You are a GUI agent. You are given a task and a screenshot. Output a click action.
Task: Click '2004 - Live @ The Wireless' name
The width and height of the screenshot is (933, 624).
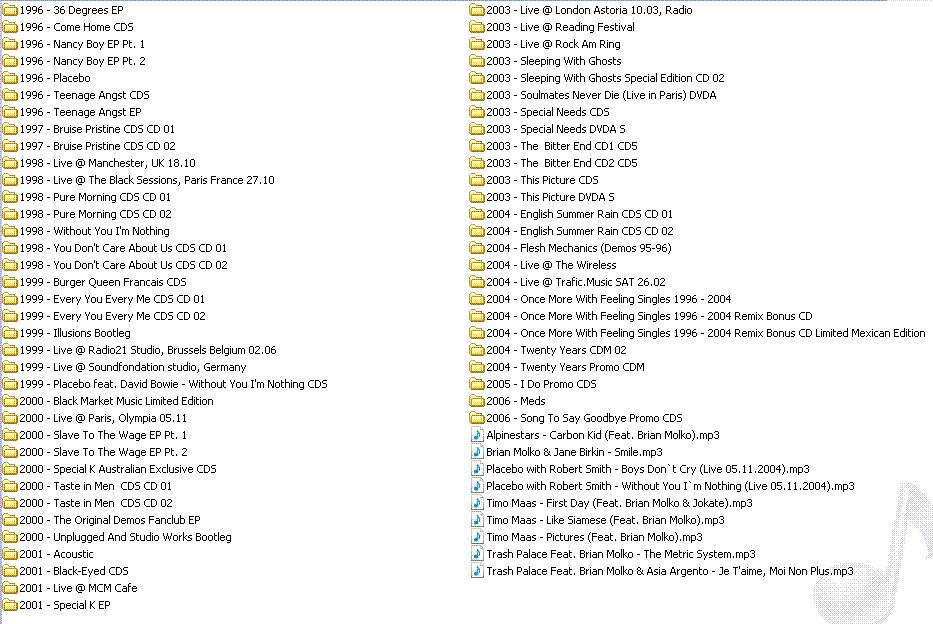552,265
